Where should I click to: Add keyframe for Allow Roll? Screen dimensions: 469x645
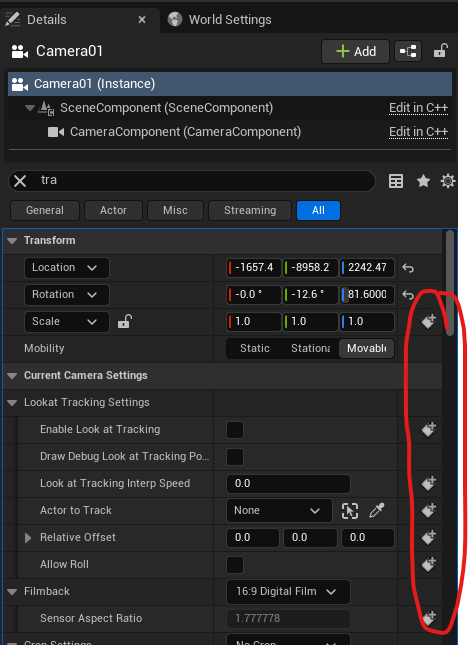click(428, 564)
